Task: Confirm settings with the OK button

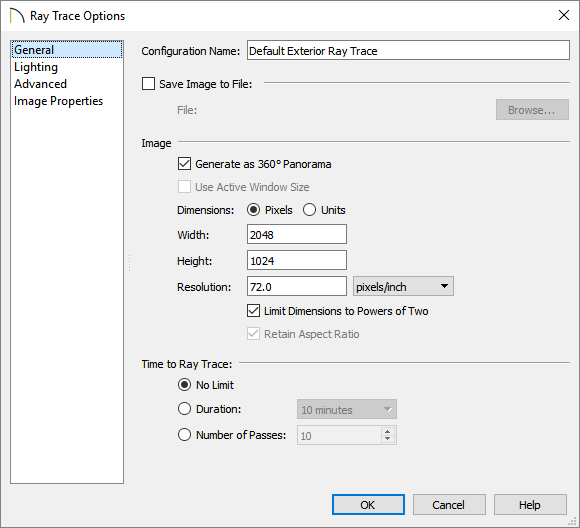Action: (368, 505)
